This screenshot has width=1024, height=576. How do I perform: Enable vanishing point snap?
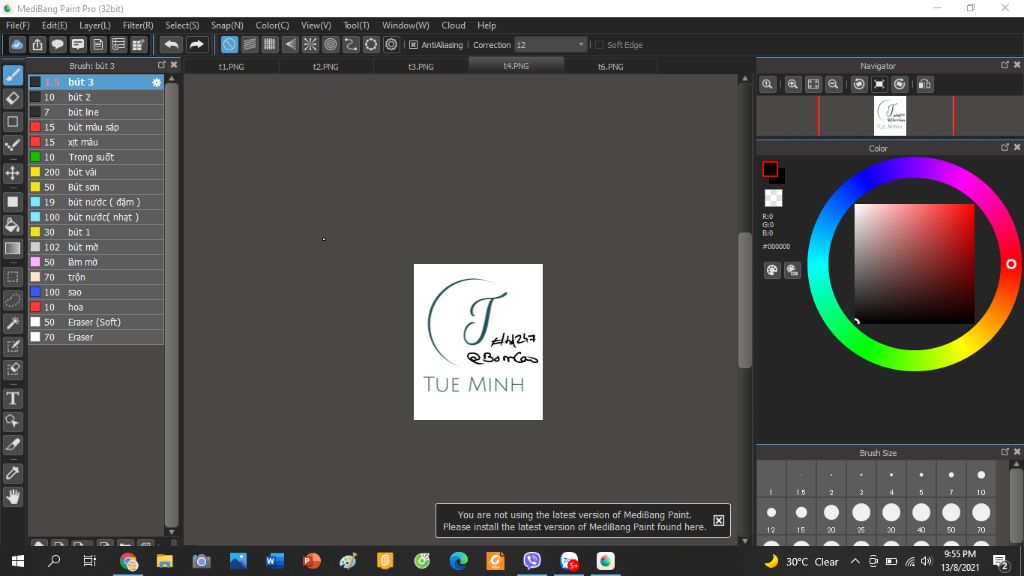click(x=290, y=44)
